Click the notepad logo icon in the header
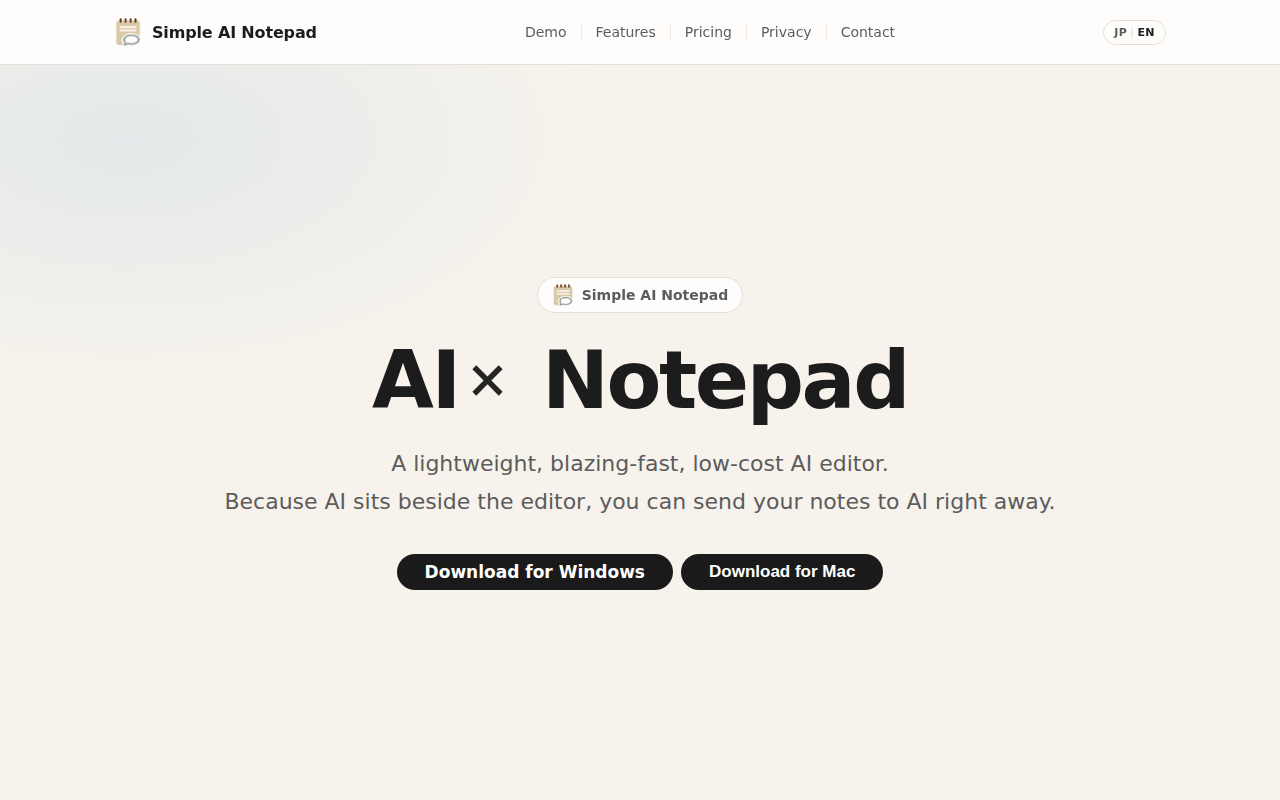Screen dimensions: 1280x800 click(128, 32)
